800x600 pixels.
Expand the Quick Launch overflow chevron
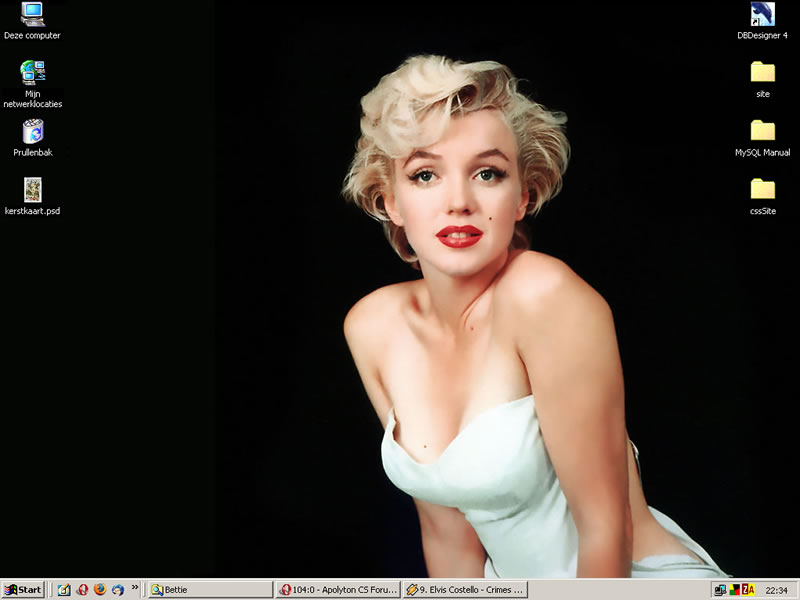click(135, 588)
